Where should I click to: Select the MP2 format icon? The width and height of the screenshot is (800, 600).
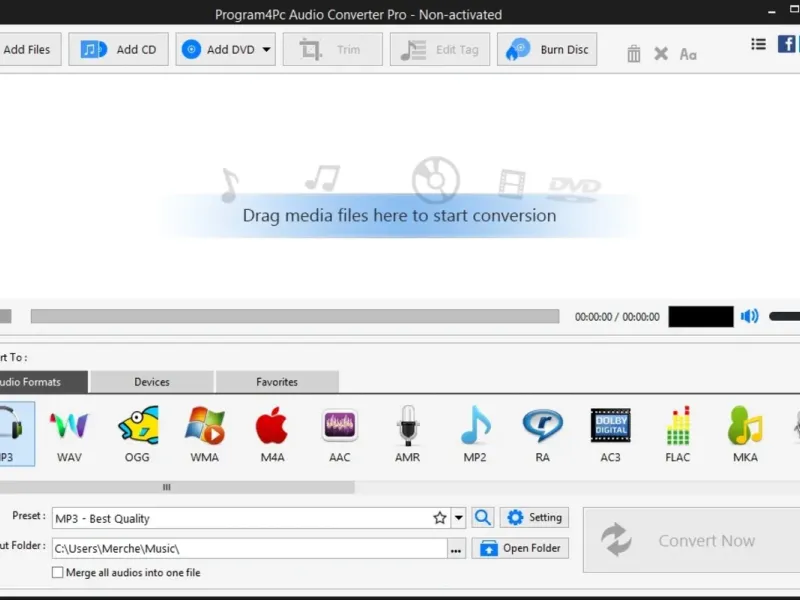coord(475,434)
